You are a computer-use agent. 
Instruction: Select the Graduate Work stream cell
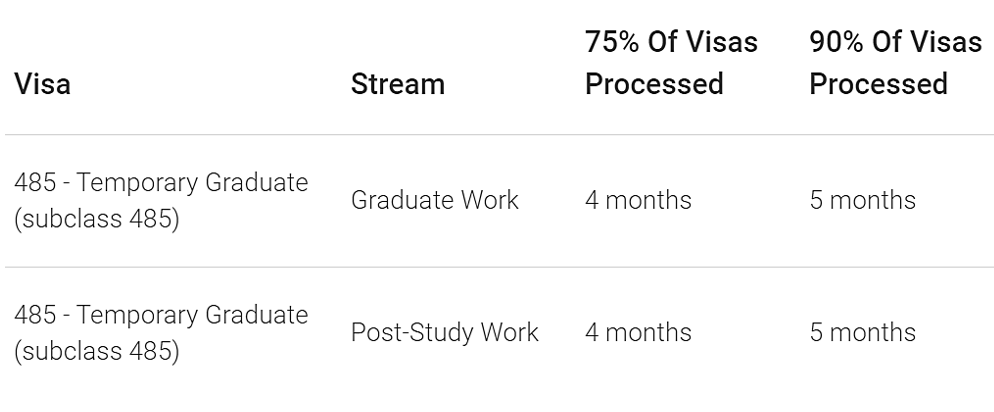[434, 200]
